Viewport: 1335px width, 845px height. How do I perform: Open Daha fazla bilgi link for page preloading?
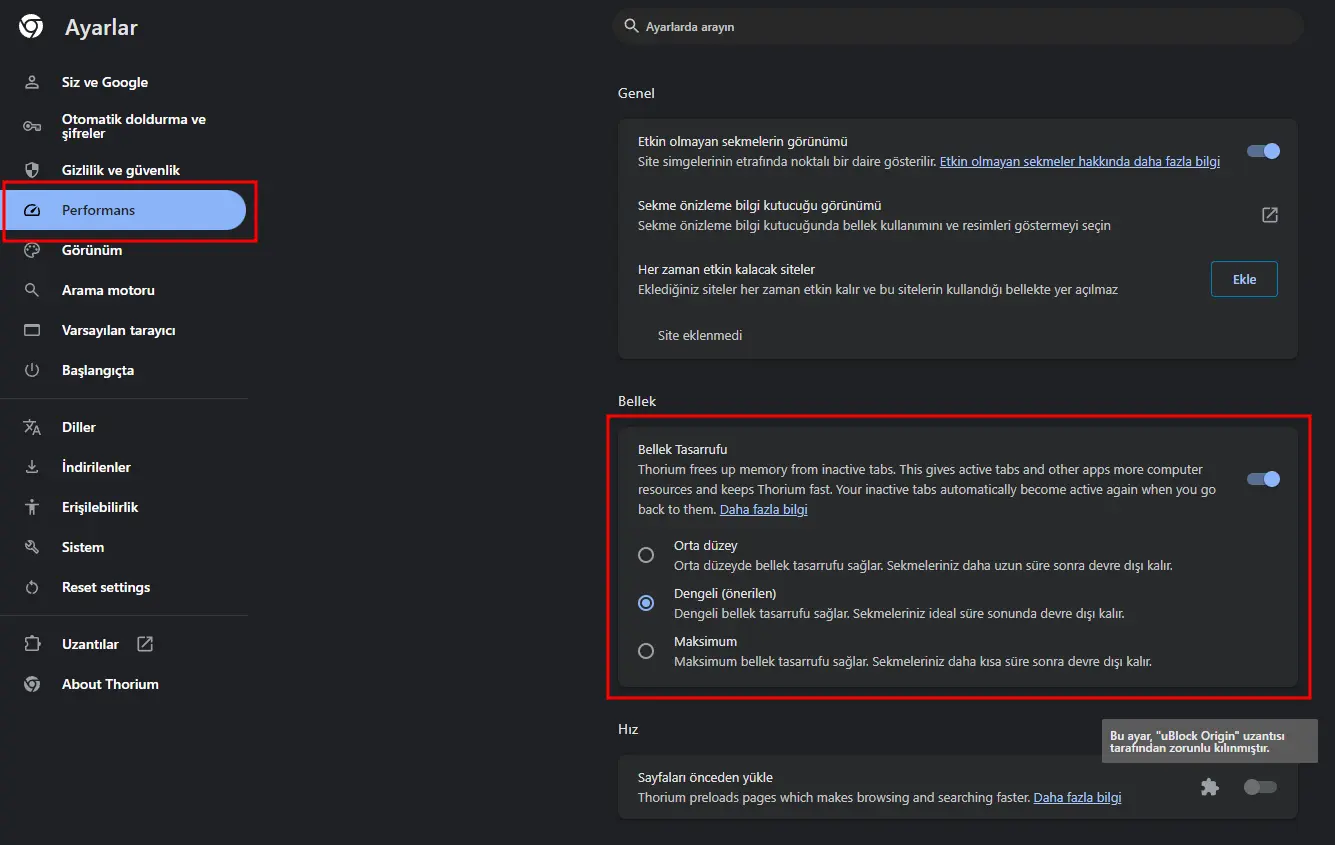1077,797
